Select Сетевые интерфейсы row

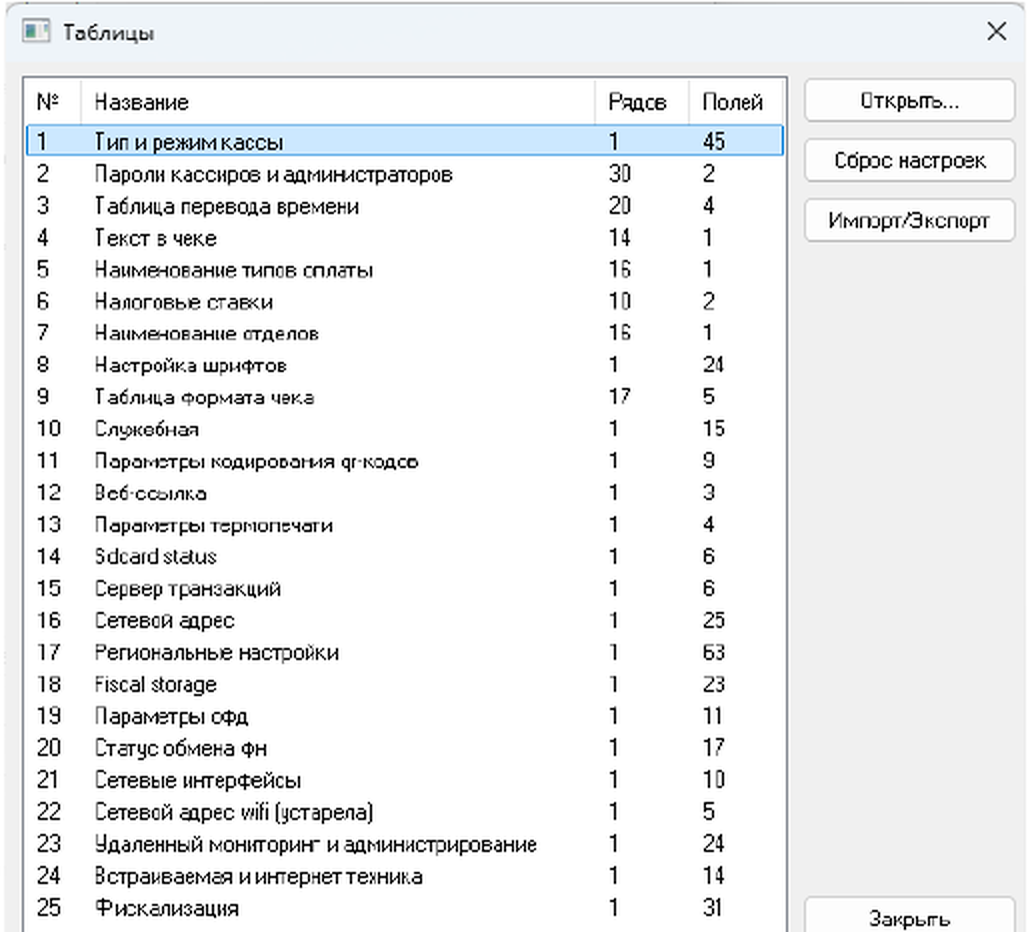pyautogui.click(x=405, y=780)
